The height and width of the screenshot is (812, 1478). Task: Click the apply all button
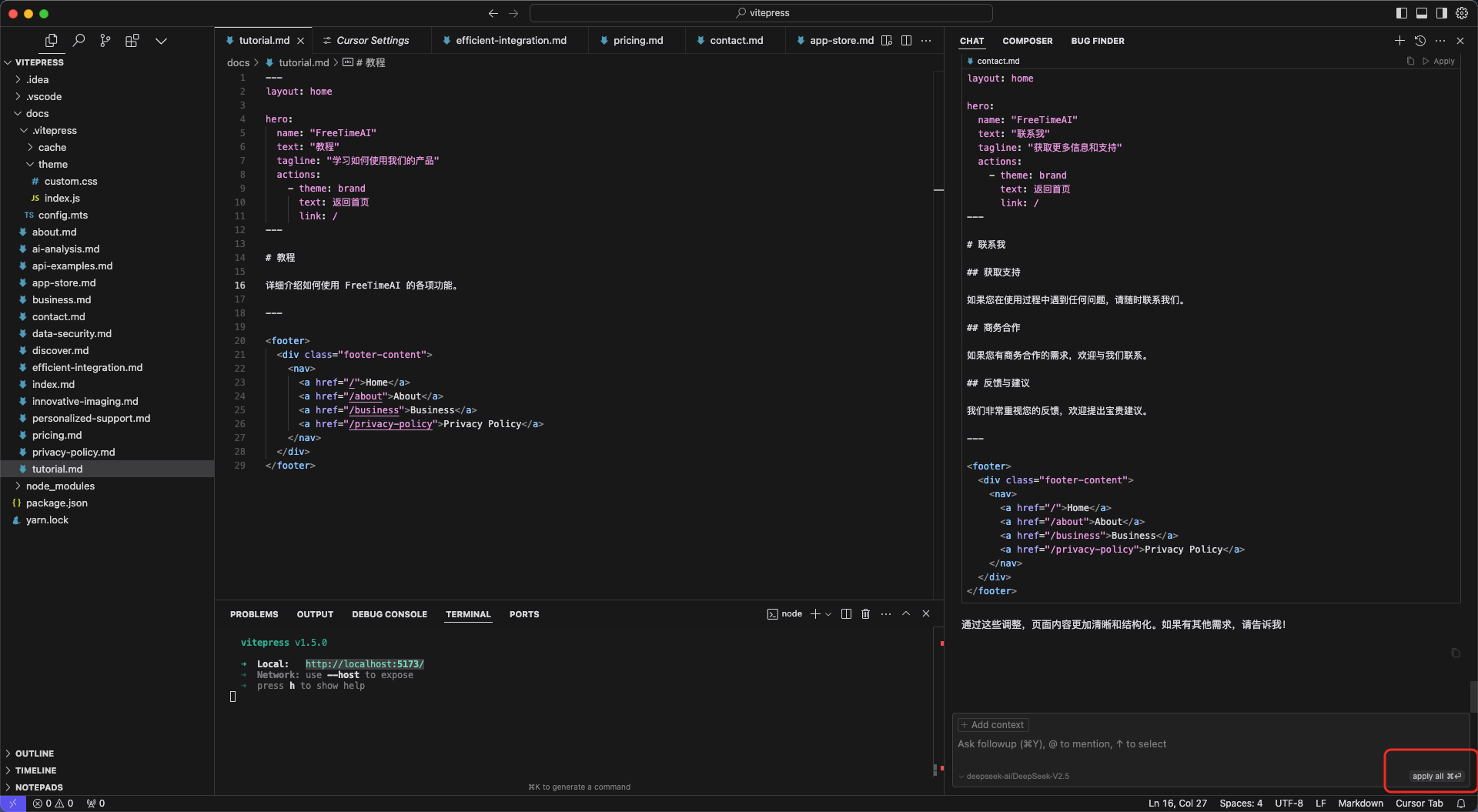1436,776
